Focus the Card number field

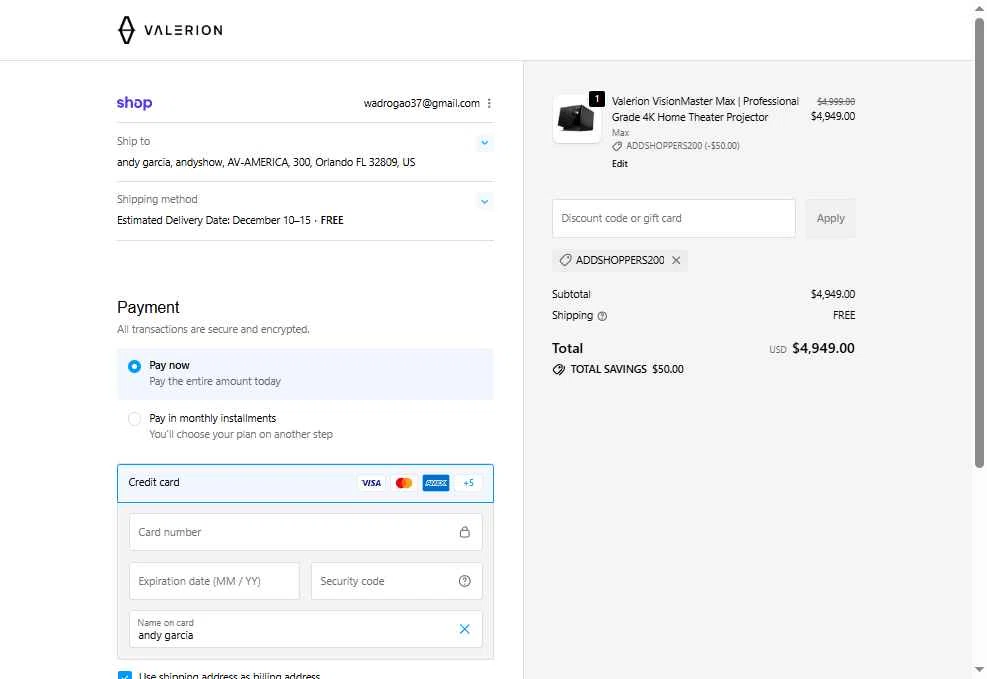coord(305,532)
